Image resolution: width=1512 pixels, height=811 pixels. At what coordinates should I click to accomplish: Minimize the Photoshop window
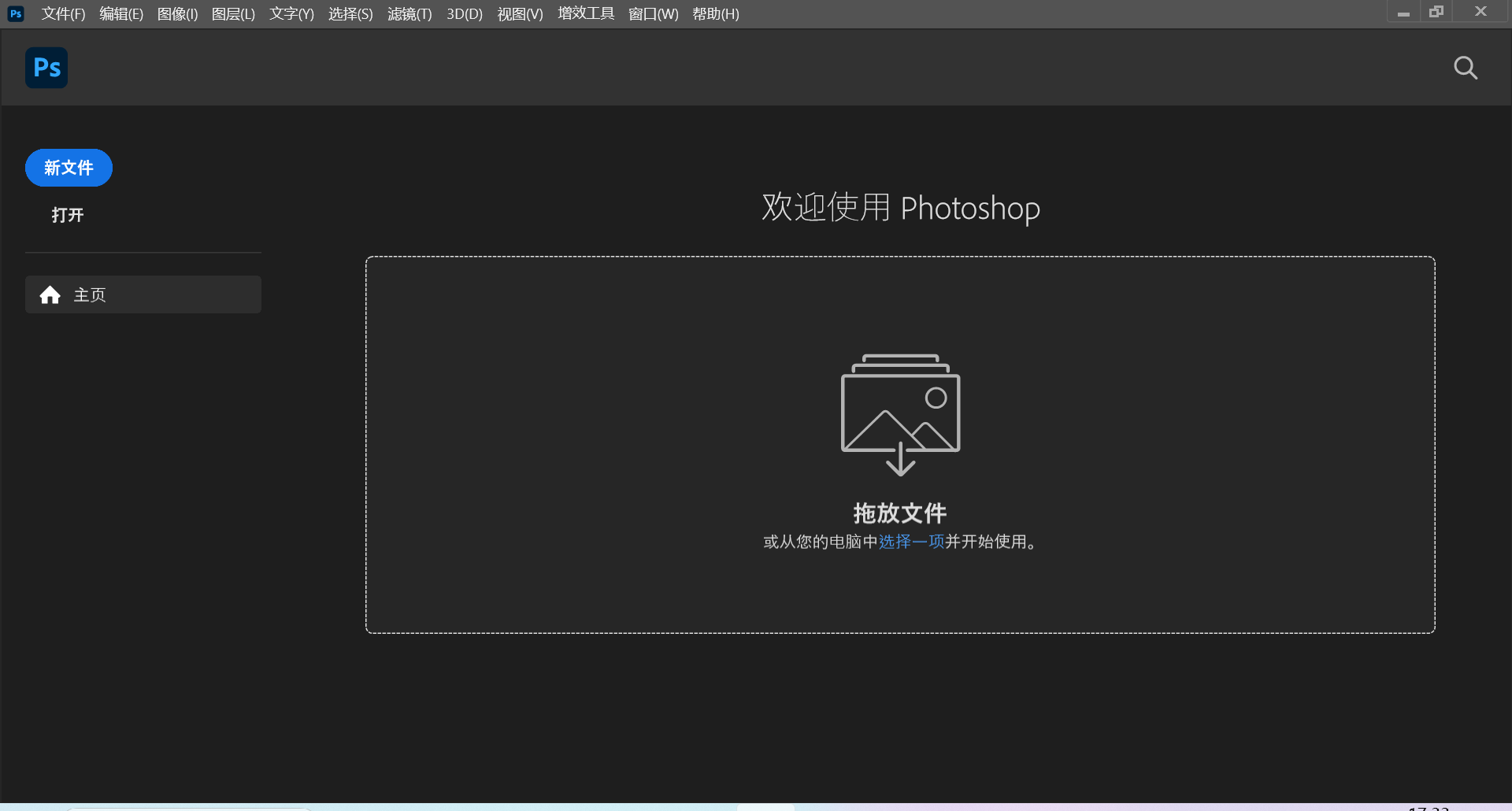click(1403, 12)
